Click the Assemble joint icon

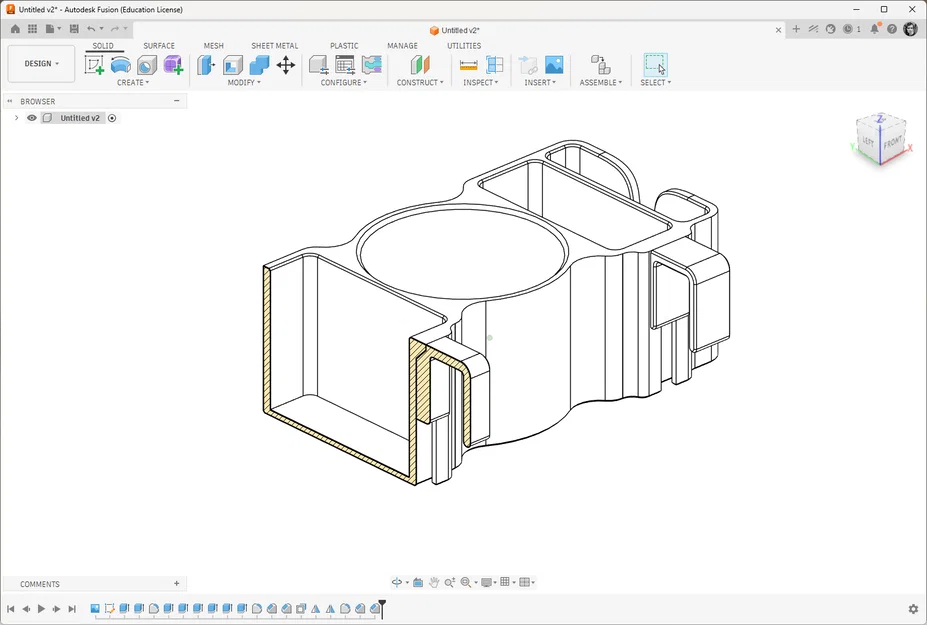(x=601, y=64)
